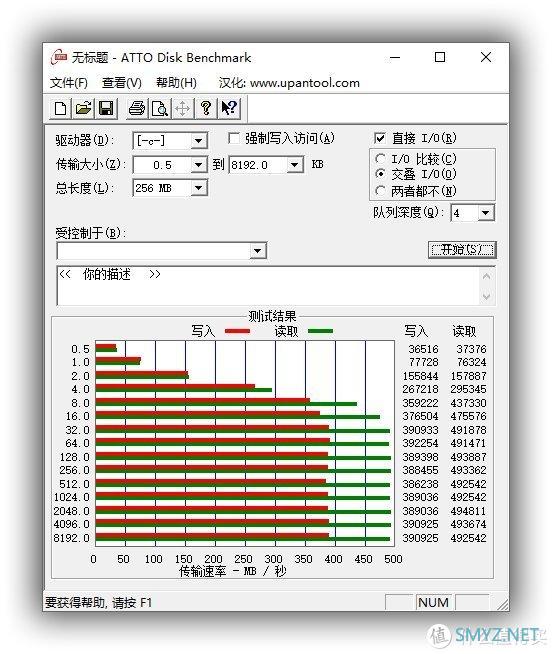Click the read value 437330 in the 8.0 row
552x654 pixels.
pos(468,403)
